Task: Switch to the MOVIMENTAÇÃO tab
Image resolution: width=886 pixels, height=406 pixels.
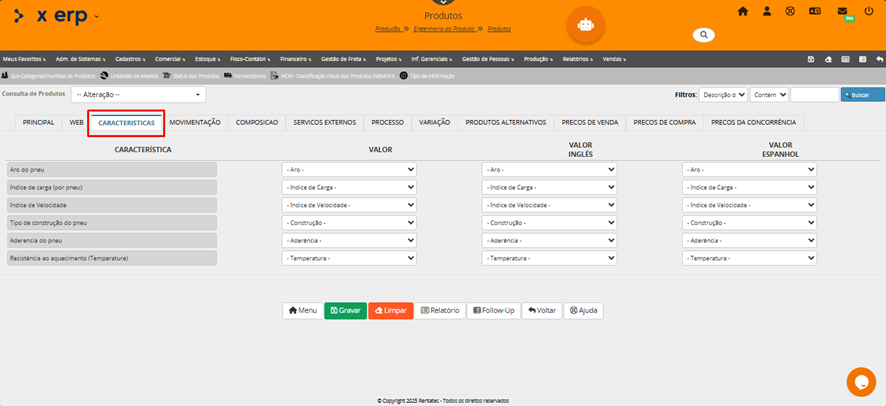Action: (x=195, y=122)
